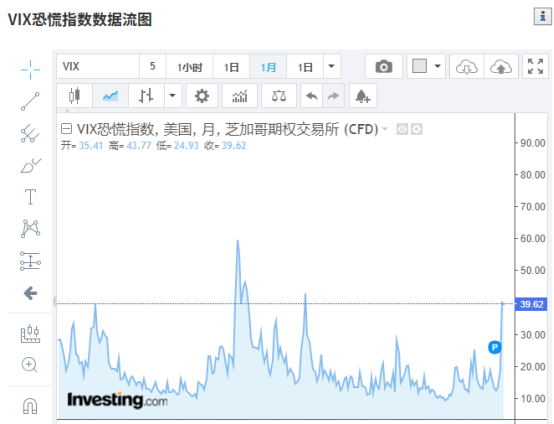Select the 1月 monthly interval

[x=268, y=66]
